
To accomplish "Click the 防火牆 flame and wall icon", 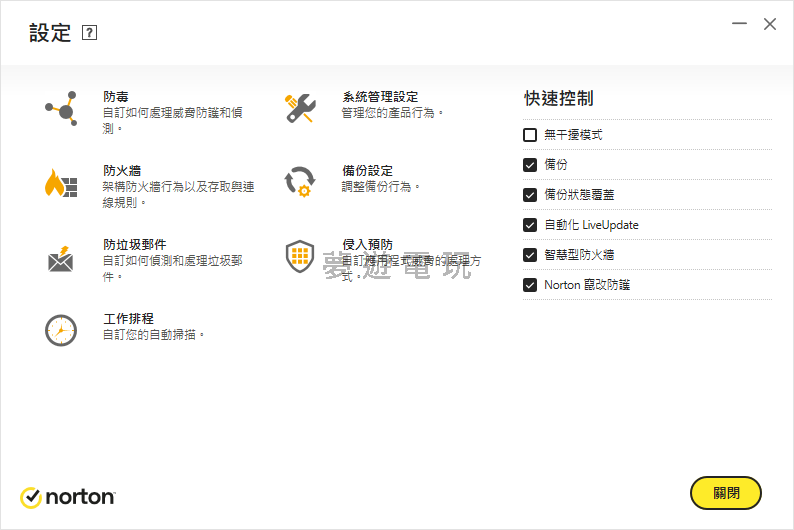I will pyautogui.click(x=61, y=182).
